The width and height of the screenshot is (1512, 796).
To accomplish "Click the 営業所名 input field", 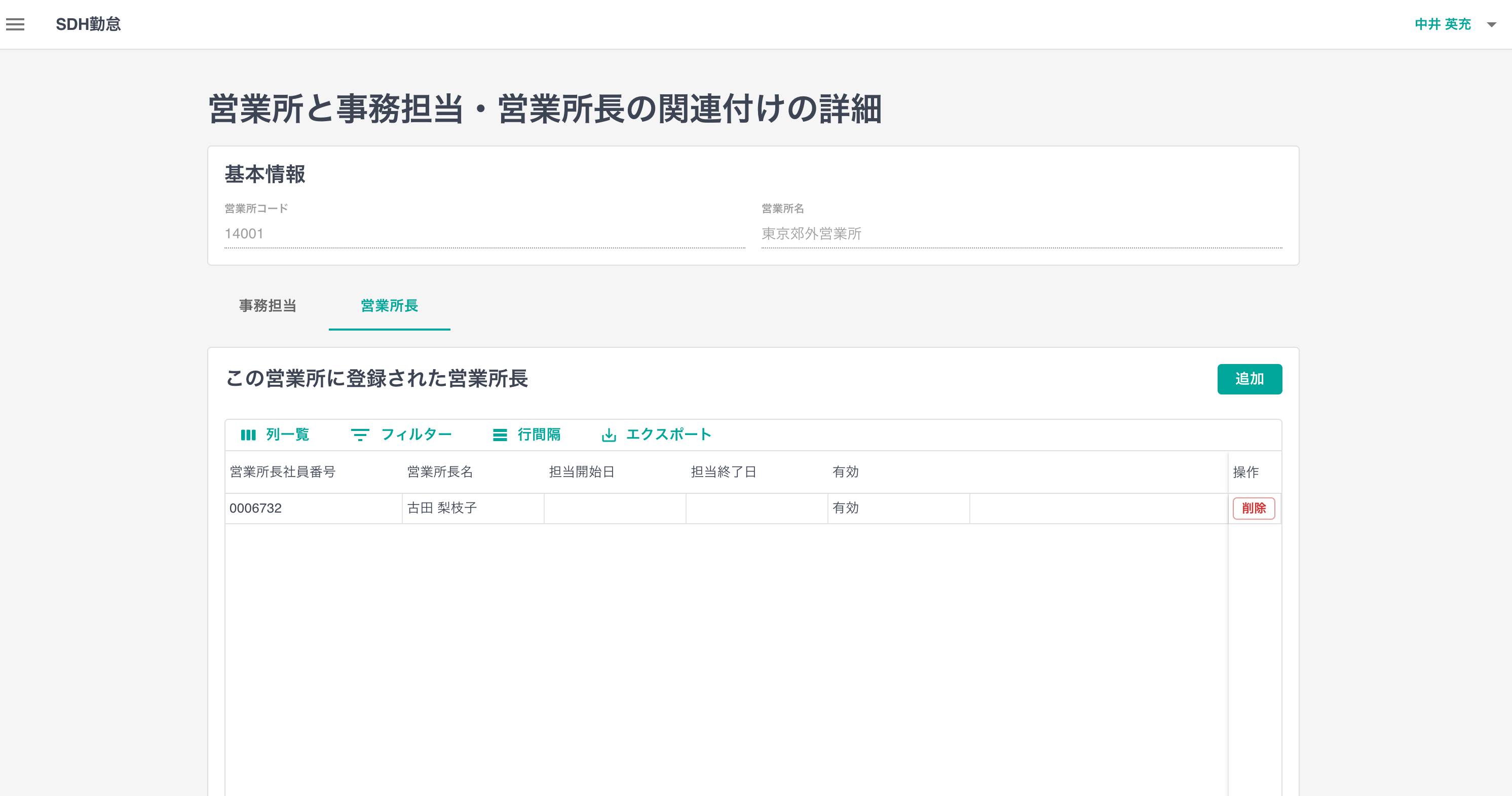I will [1022, 234].
